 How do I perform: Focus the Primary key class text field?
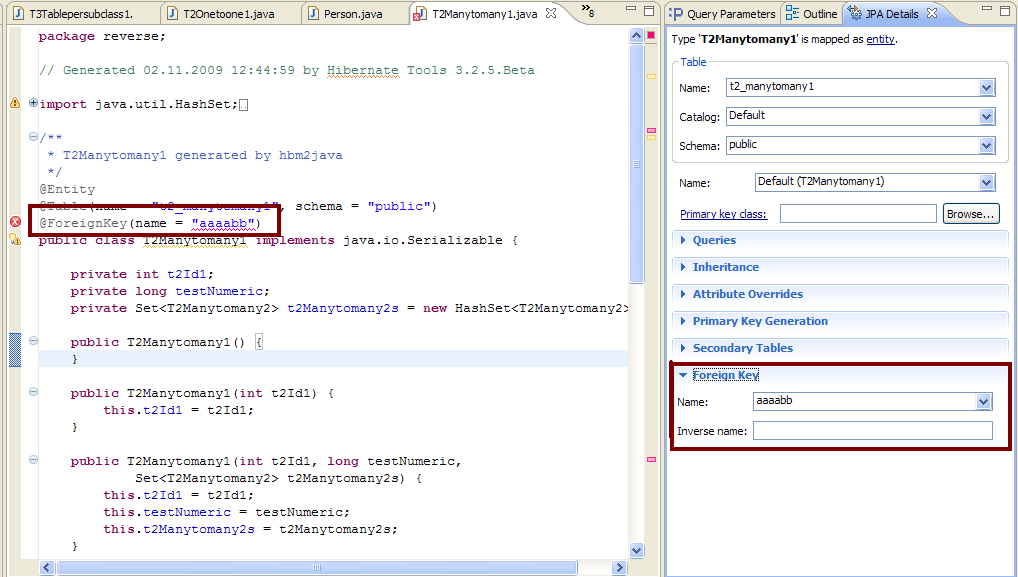point(858,214)
